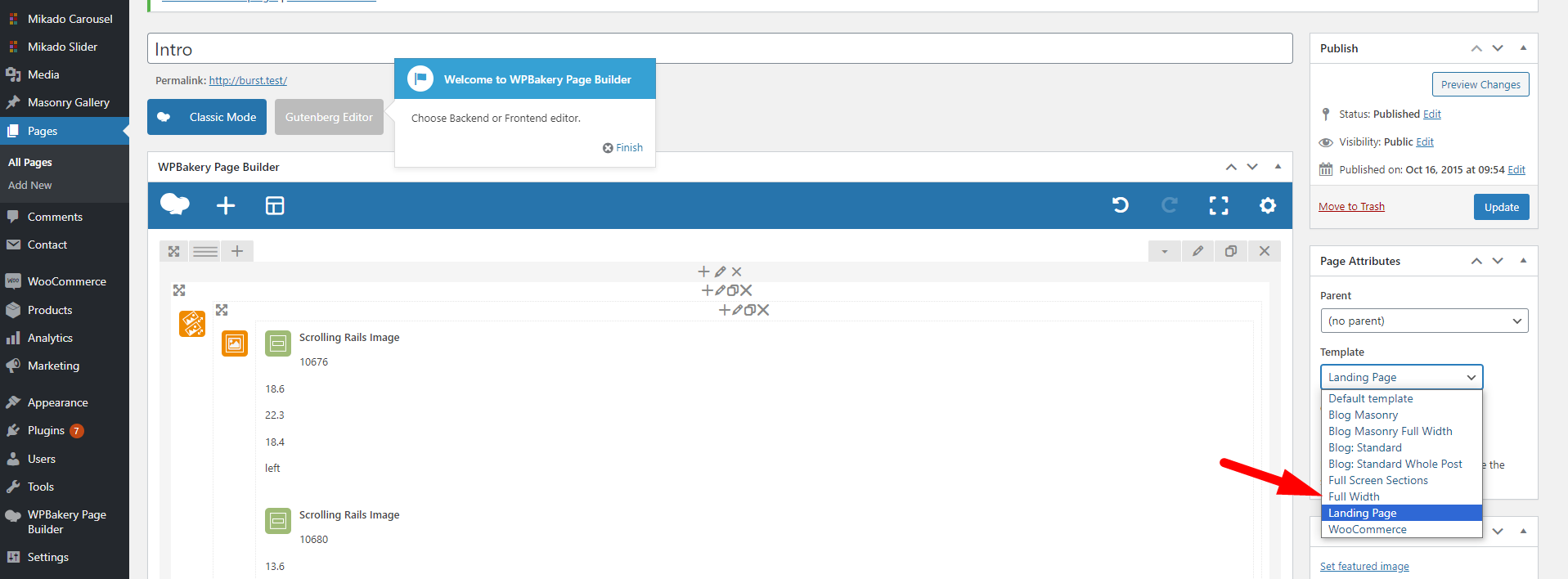Image resolution: width=1568 pixels, height=579 pixels.
Task: Edit the row via the gray pencil button
Action: coord(1197,251)
